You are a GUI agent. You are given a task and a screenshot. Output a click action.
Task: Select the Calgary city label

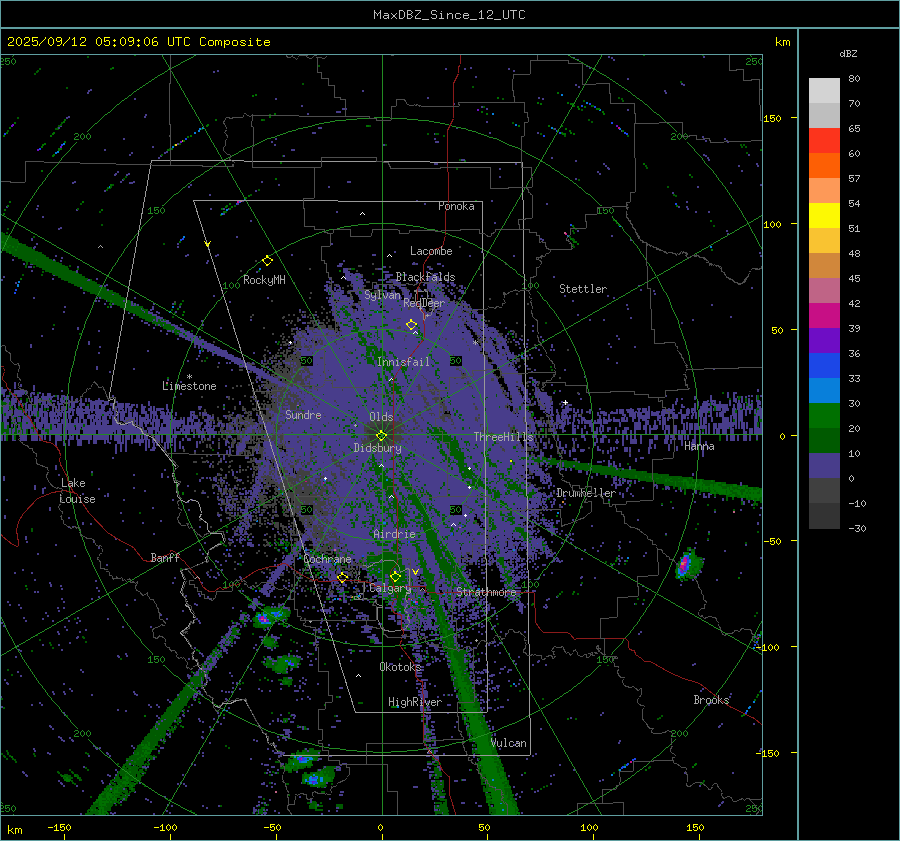[390, 588]
